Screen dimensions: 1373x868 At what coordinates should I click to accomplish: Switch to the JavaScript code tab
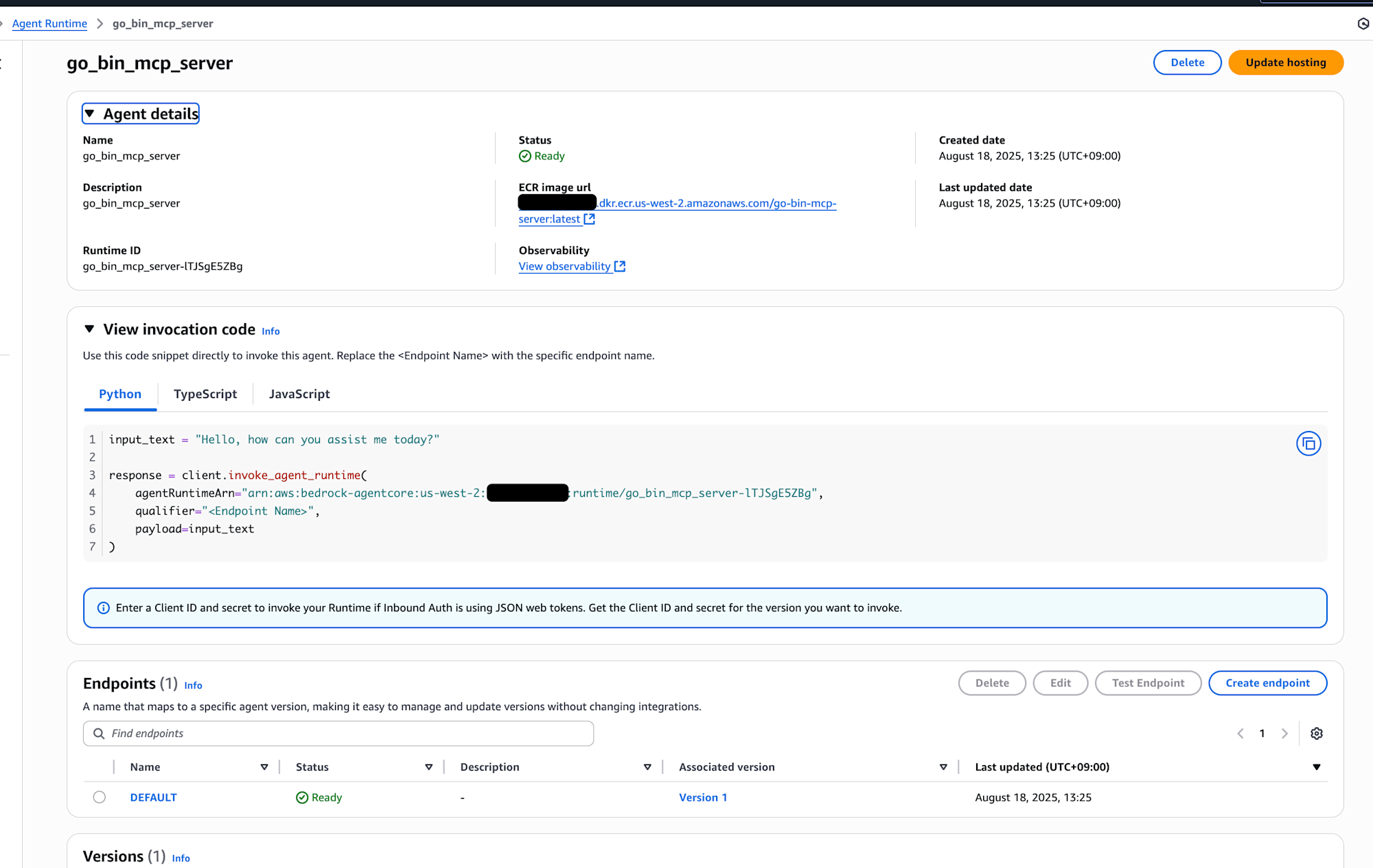tap(299, 394)
